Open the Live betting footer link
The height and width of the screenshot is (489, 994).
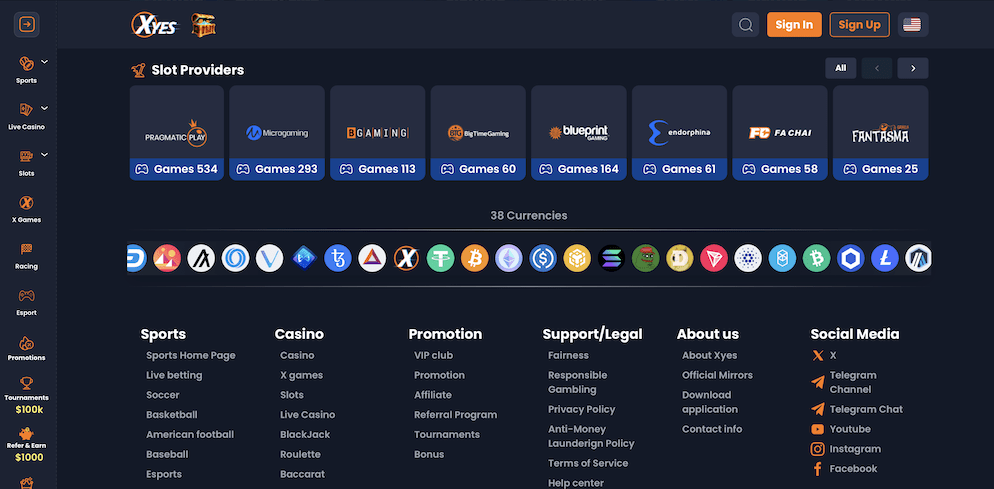click(x=174, y=375)
